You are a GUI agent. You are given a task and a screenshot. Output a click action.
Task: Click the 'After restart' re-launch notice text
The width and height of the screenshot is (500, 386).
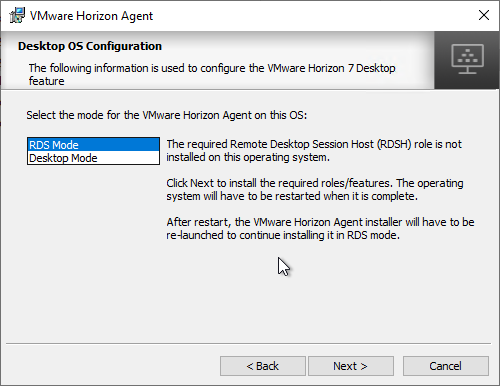320,229
